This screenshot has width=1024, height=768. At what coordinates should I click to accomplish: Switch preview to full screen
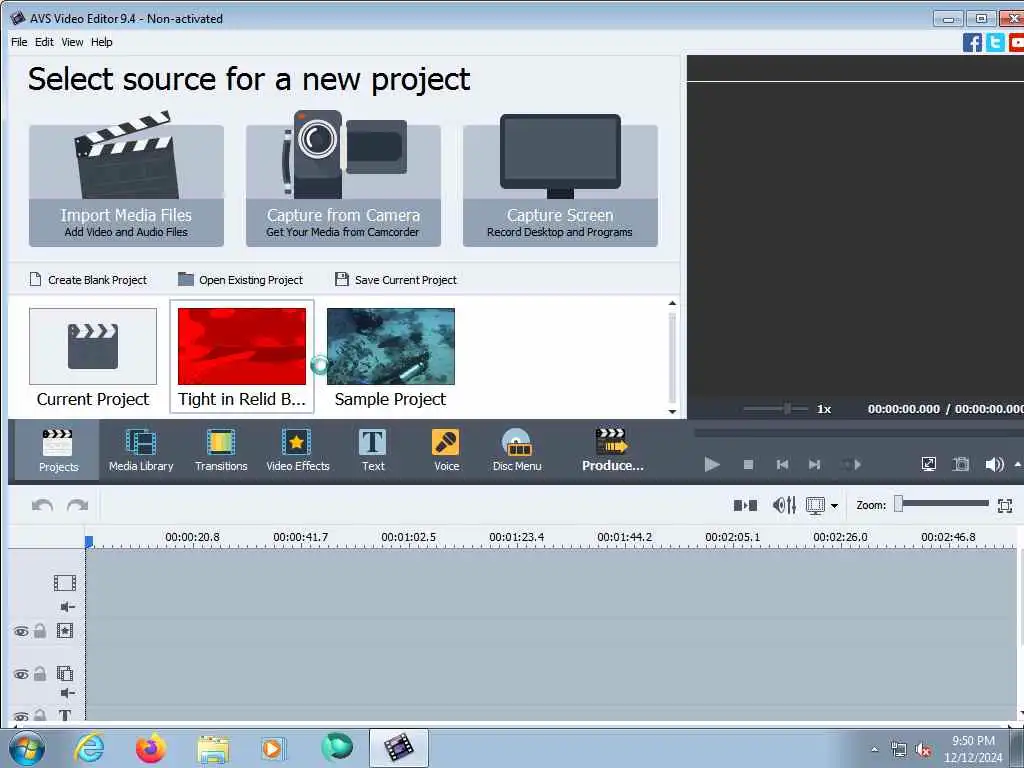point(928,464)
